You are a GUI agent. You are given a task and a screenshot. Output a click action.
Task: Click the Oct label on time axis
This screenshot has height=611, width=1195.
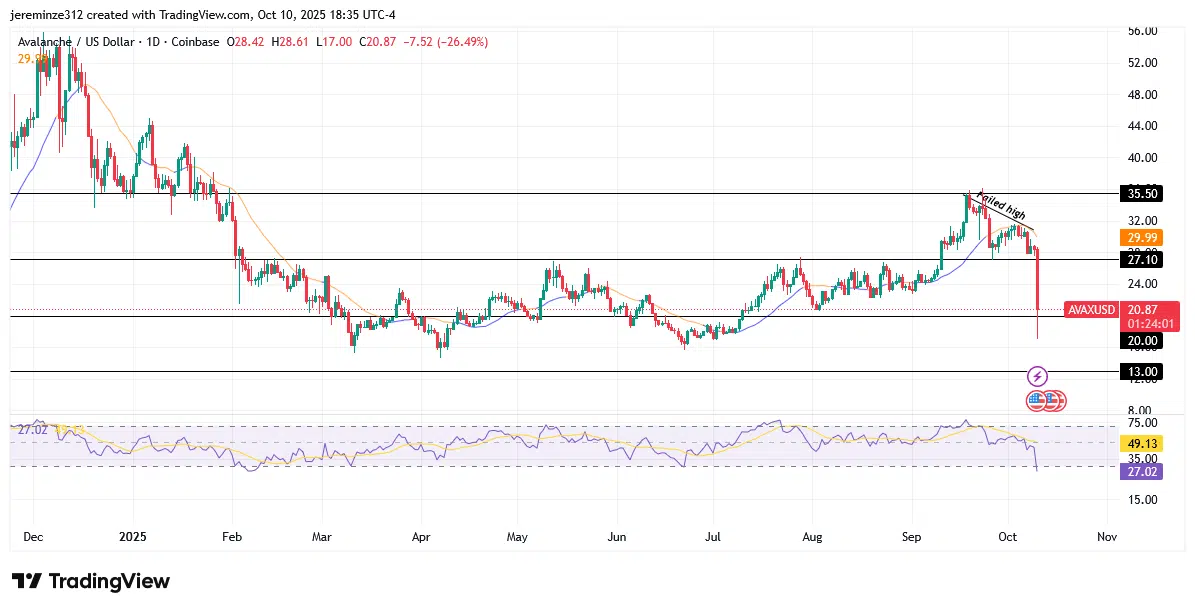(1007, 537)
